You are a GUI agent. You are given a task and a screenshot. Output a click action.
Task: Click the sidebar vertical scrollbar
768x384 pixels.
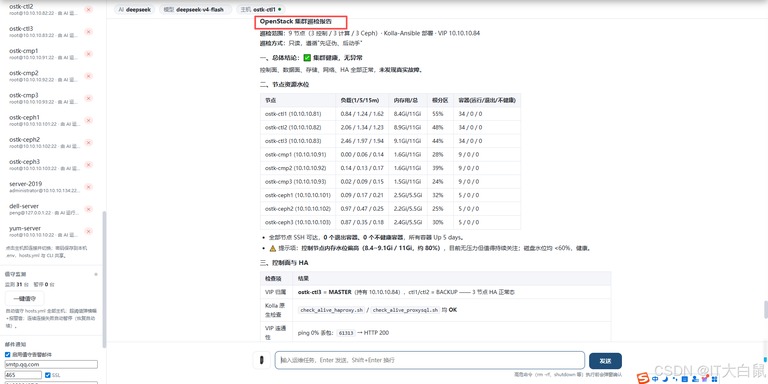click(x=104, y=279)
